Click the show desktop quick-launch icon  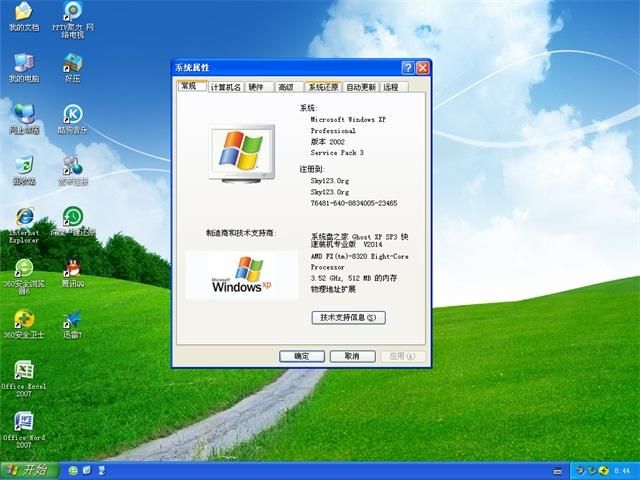101,471
